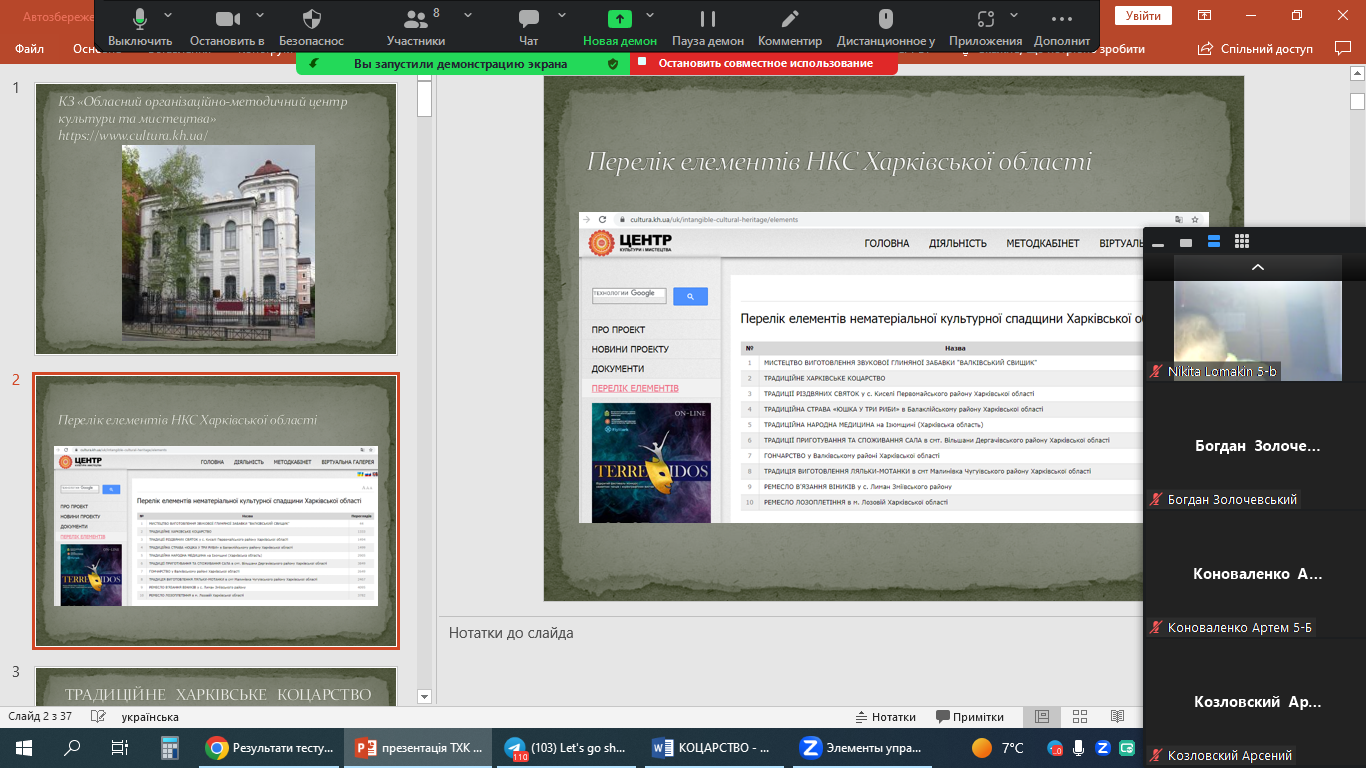Open Windows taskbar search

pos(72,747)
